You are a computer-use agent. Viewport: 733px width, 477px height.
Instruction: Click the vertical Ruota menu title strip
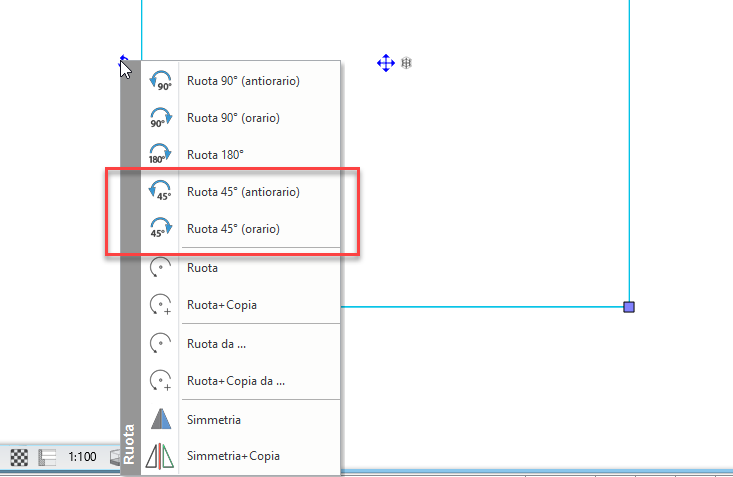(130, 268)
